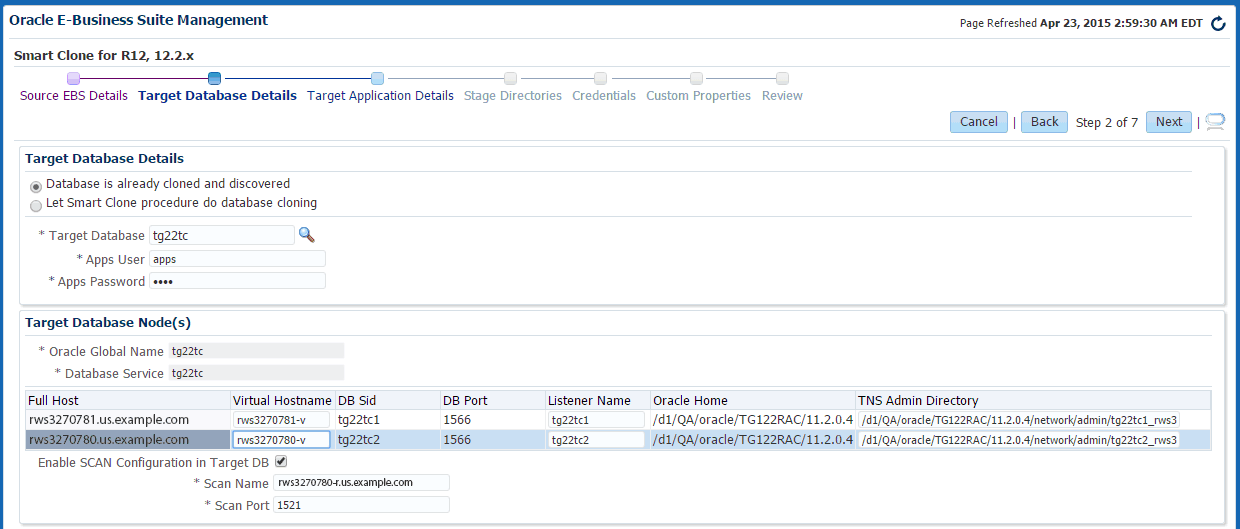Click the DB Port column header
The image size is (1240, 529).
click(492, 400)
